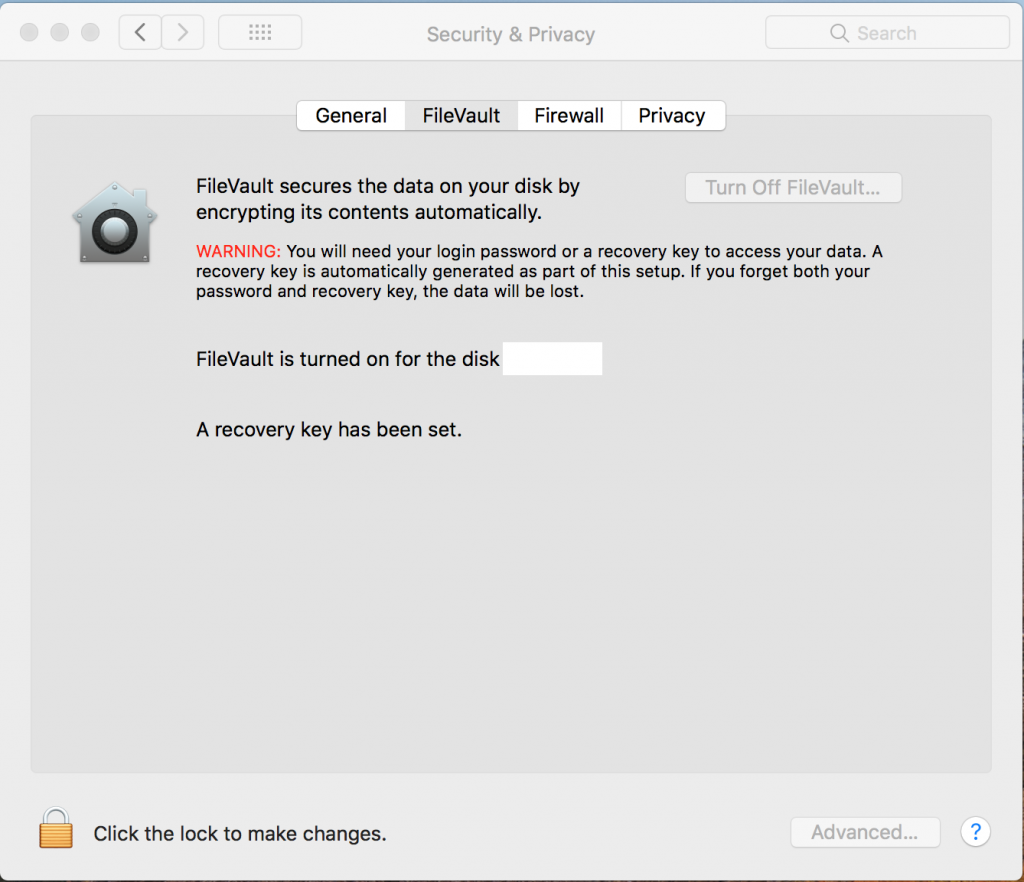Click the padlock icon to unlock settings

pos(56,828)
